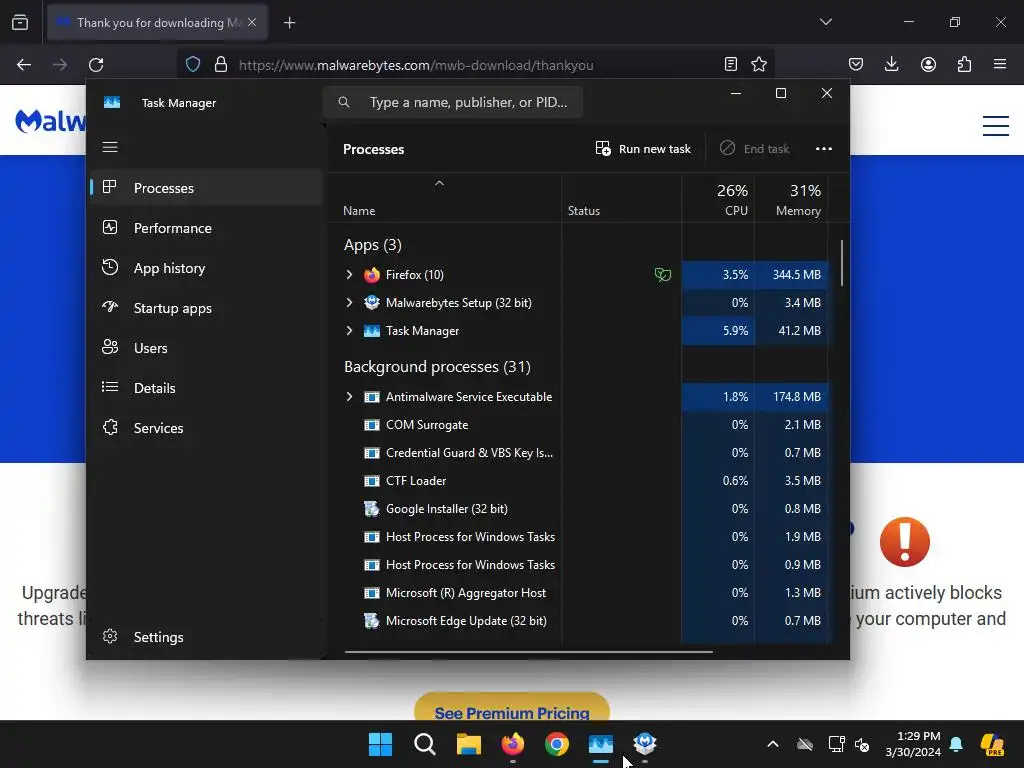Click the horizontal scrollbar under process list
The width and height of the screenshot is (1024, 768).
528,651
